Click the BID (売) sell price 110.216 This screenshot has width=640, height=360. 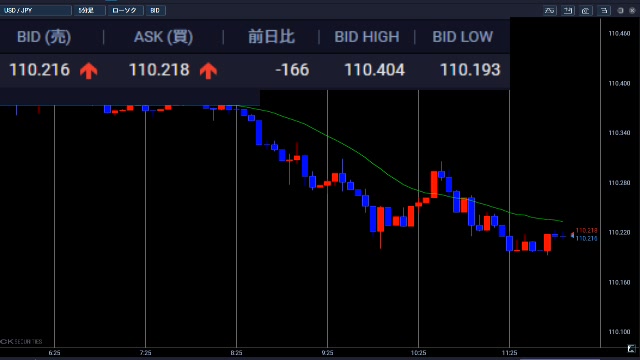click(x=40, y=70)
